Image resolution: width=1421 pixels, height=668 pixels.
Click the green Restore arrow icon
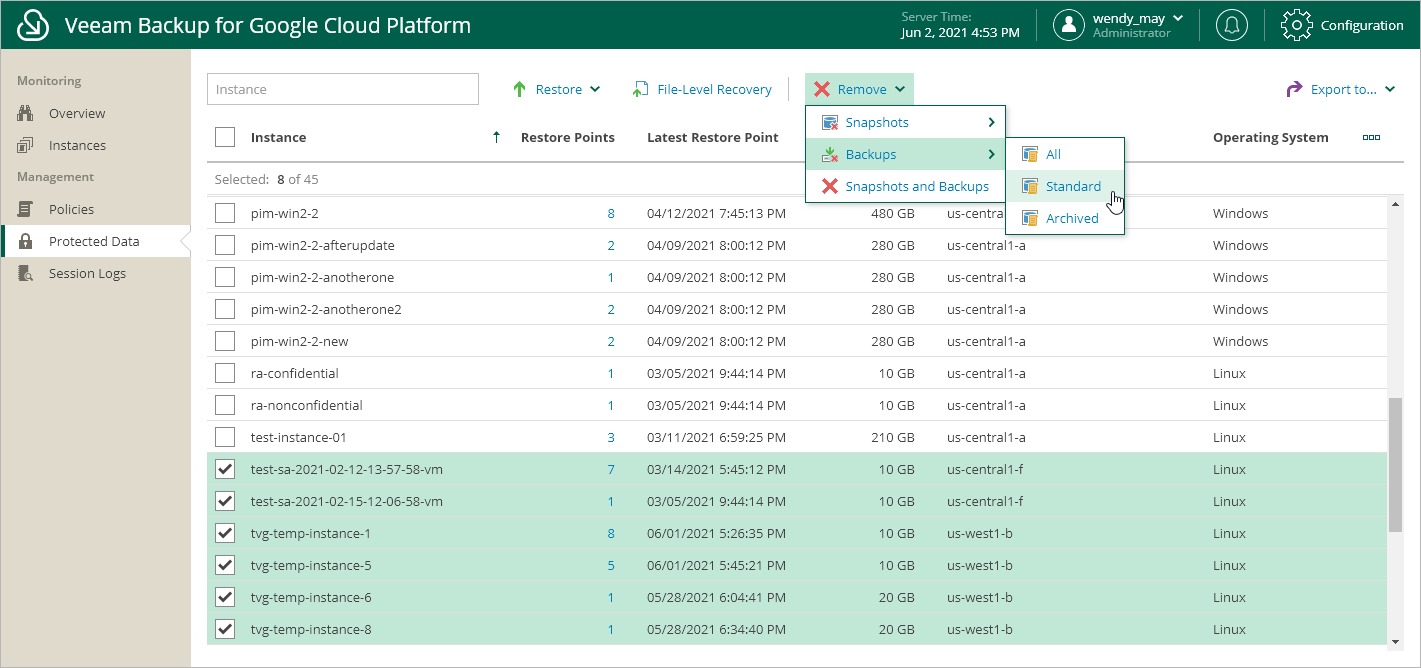[x=519, y=89]
